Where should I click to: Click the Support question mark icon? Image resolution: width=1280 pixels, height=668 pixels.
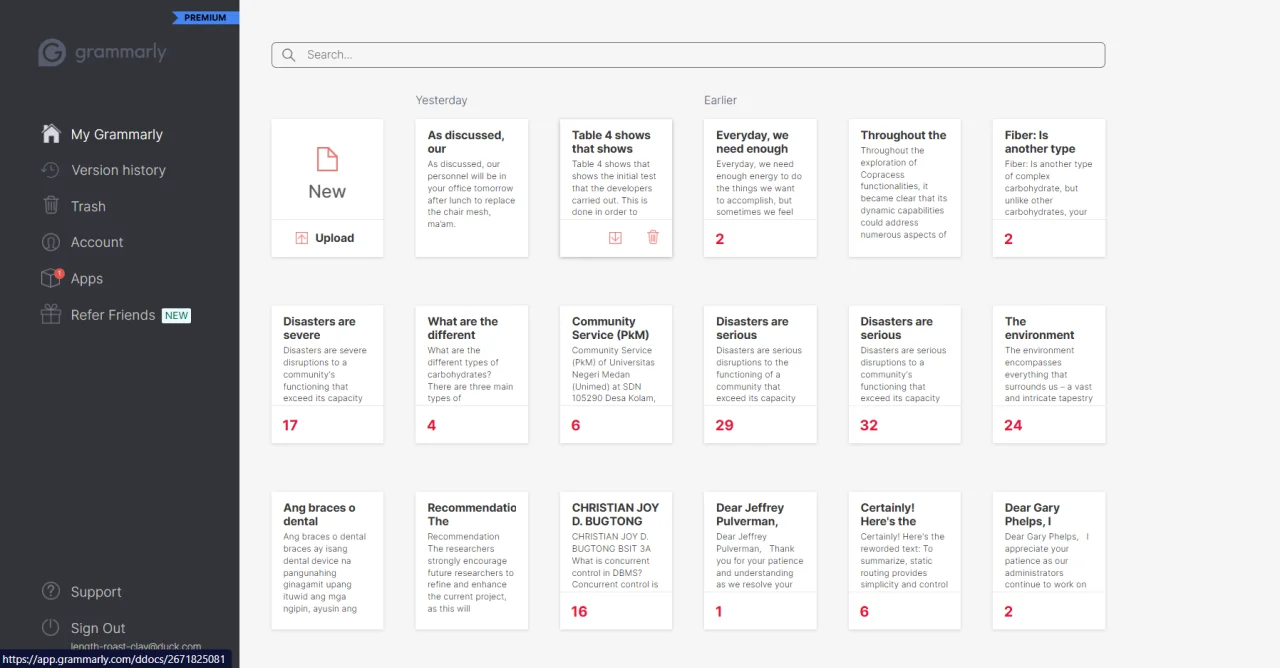click(x=51, y=591)
